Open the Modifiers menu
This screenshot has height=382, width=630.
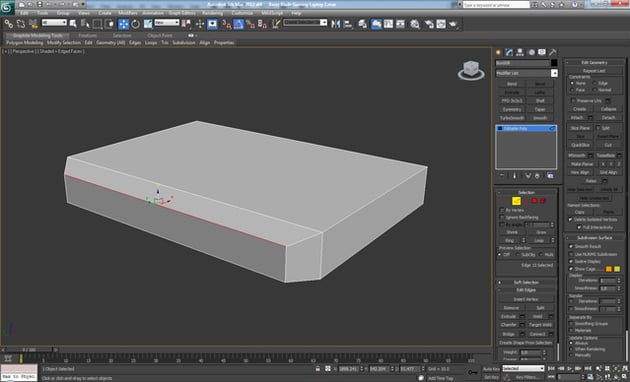128,13
